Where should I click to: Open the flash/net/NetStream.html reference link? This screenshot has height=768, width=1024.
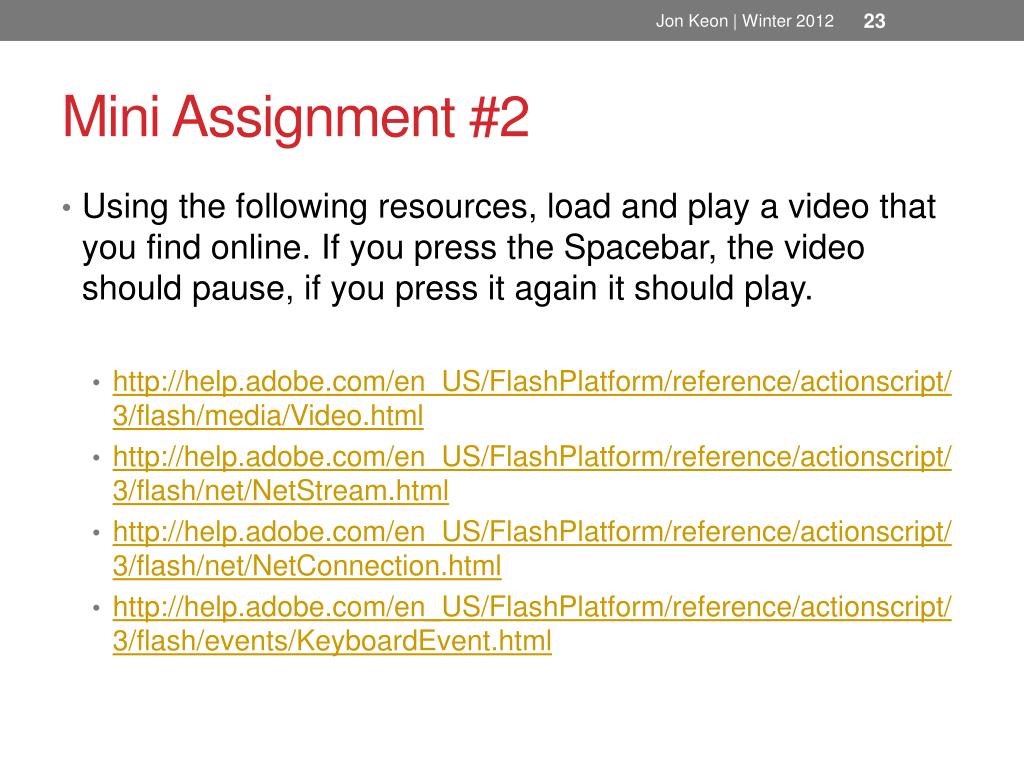[x=532, y=473]
